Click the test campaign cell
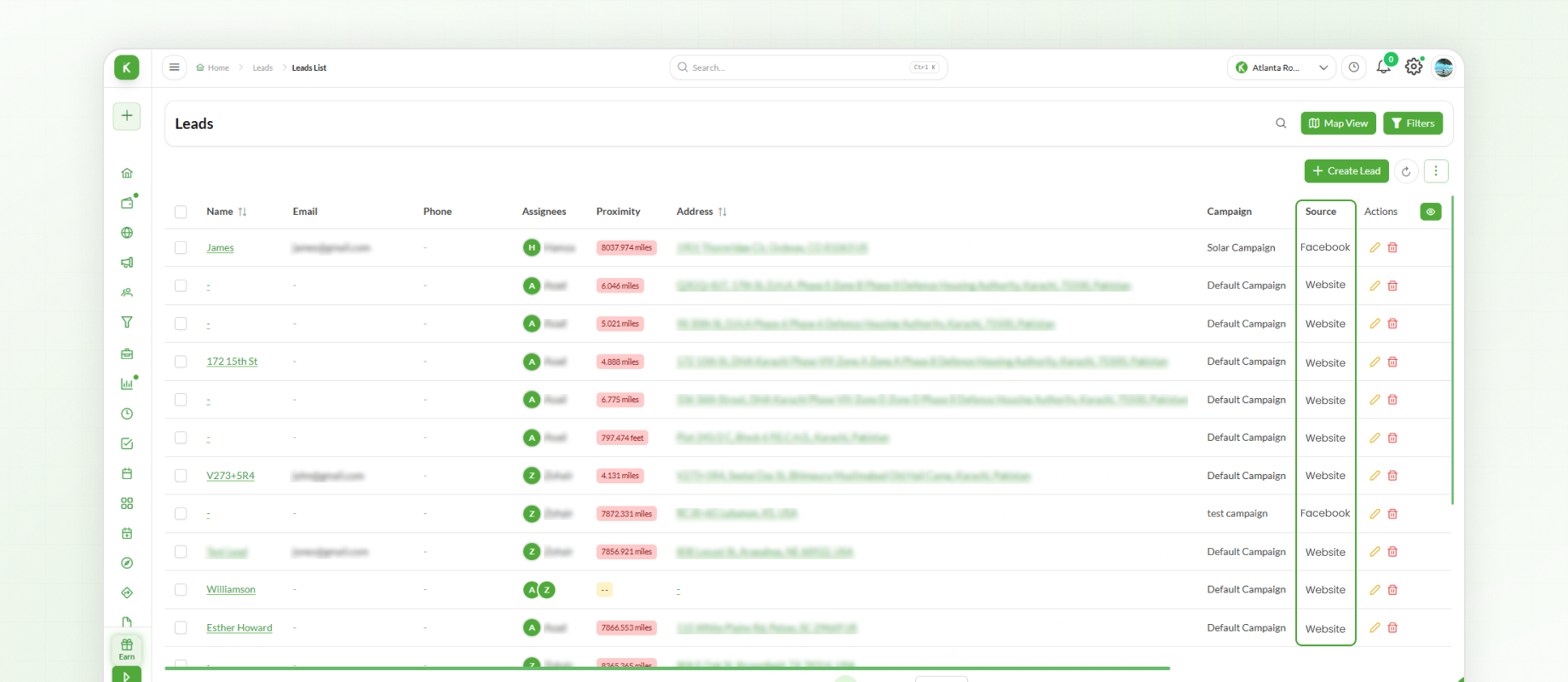The width and height of the screenshot is (1568, 682). click(x=1237, y=514)
